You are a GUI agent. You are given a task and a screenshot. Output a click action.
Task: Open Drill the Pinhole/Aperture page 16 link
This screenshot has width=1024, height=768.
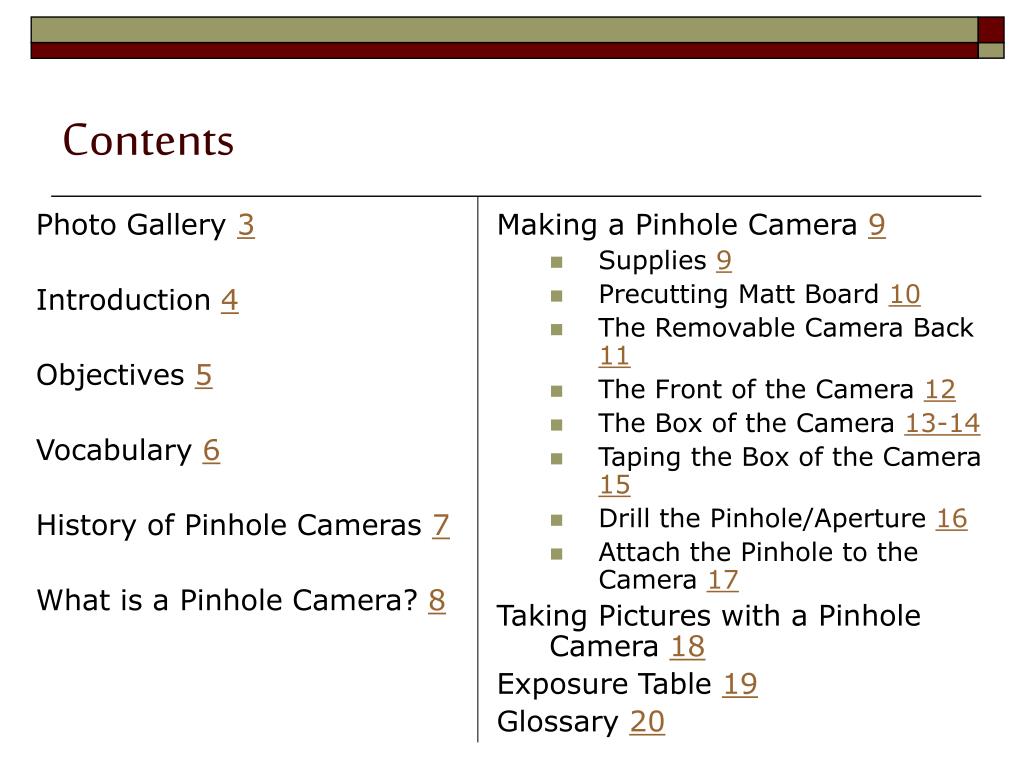[x=952, y=518]
